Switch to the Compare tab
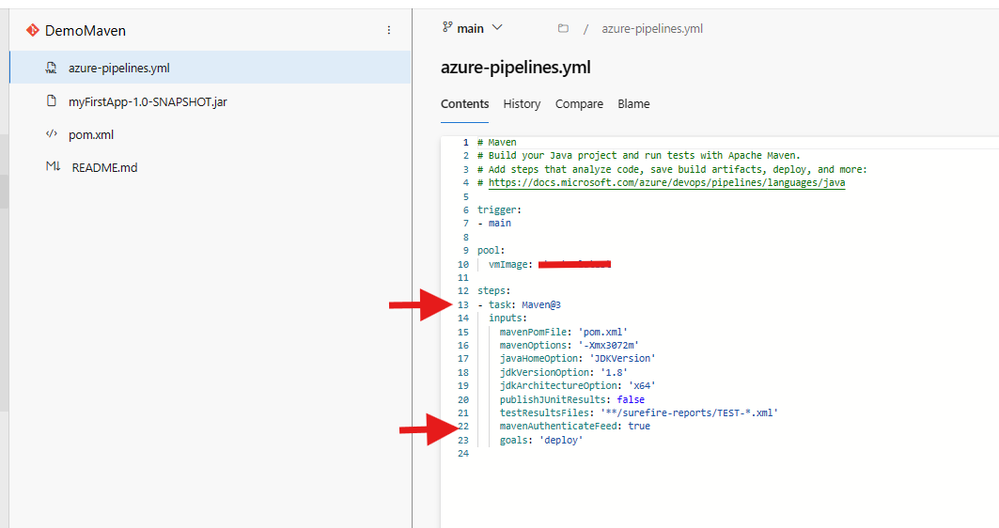The height and width of the screenshot is (528, 999). pos(579,104)
